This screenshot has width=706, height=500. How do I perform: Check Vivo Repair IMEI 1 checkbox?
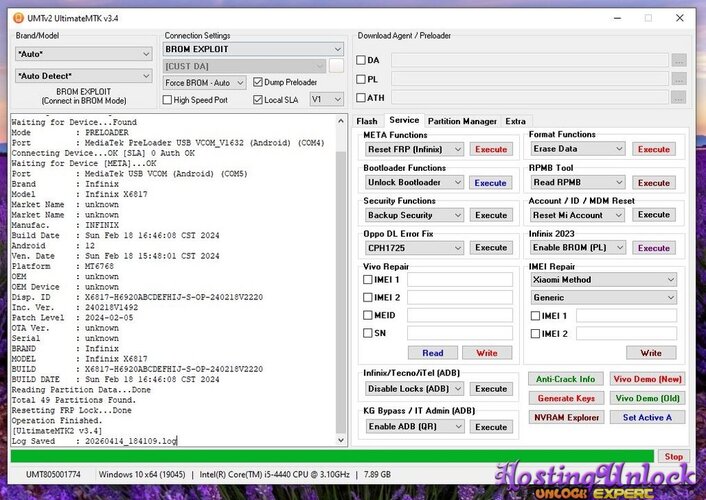(x=367, y=280)
